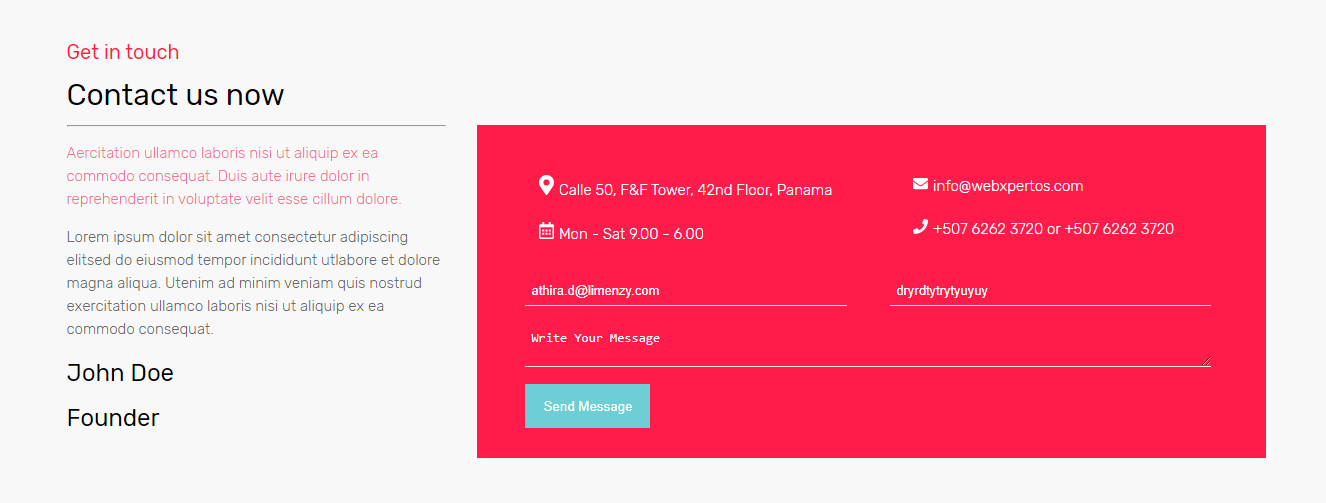Screen dimensions: 1326x503
Task: Click the envelope email icon
Action: pyautogui.click(x=920, y=183)
